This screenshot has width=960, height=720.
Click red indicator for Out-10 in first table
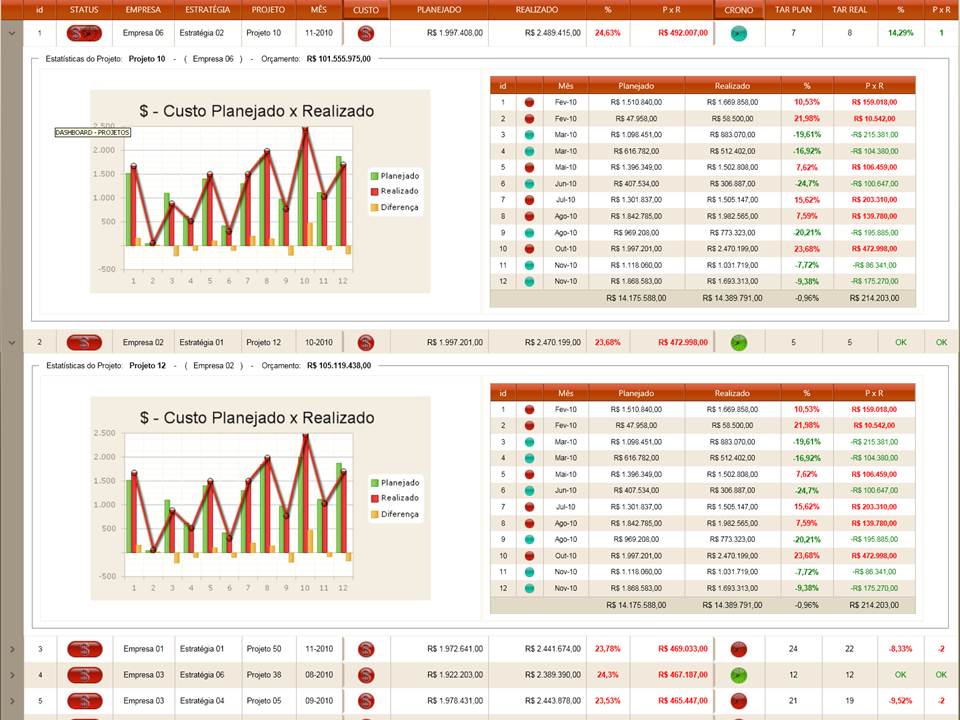tap(530, 249)
